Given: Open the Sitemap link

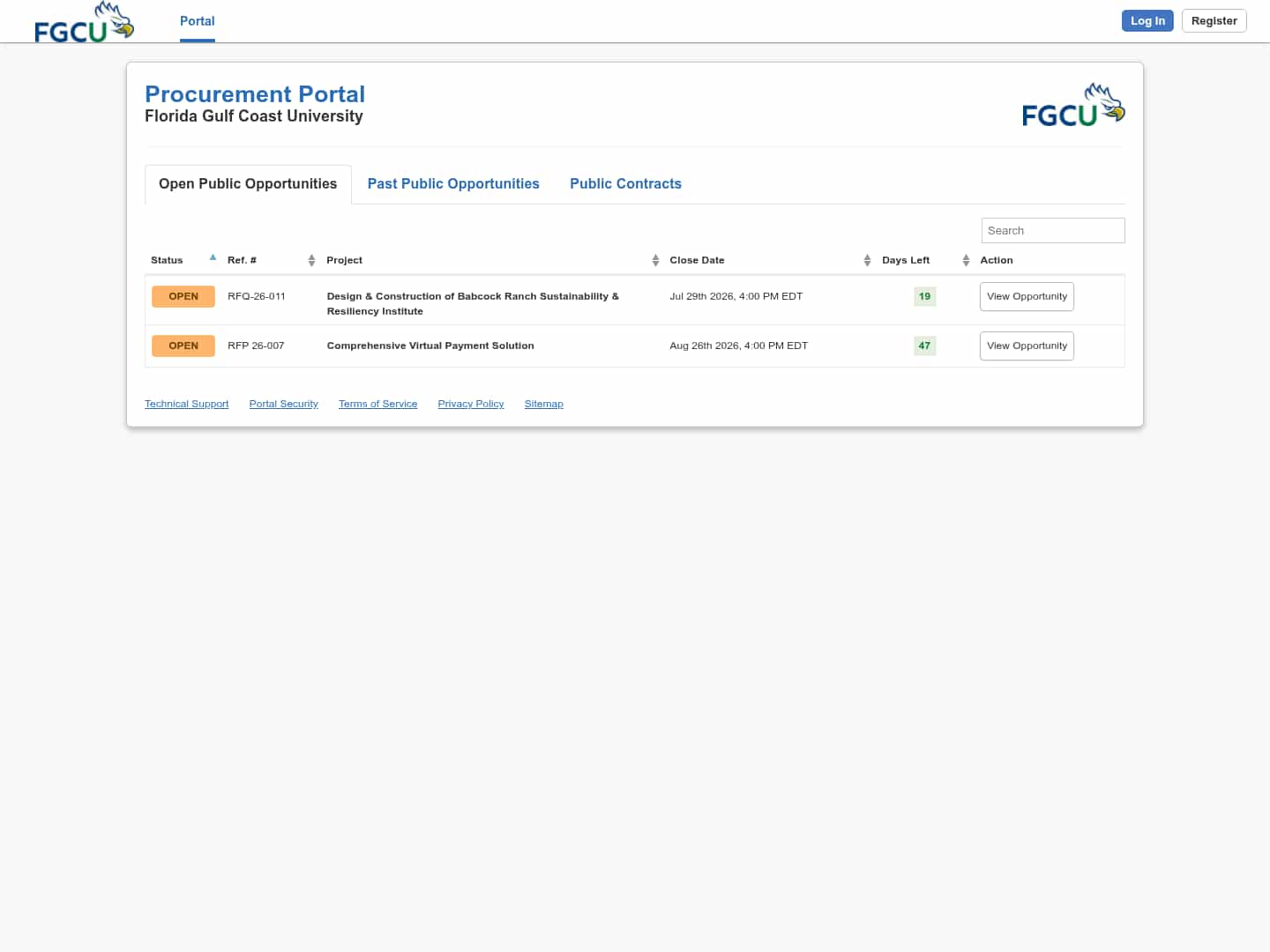Looking at the screenshot, I should (543, 404).
